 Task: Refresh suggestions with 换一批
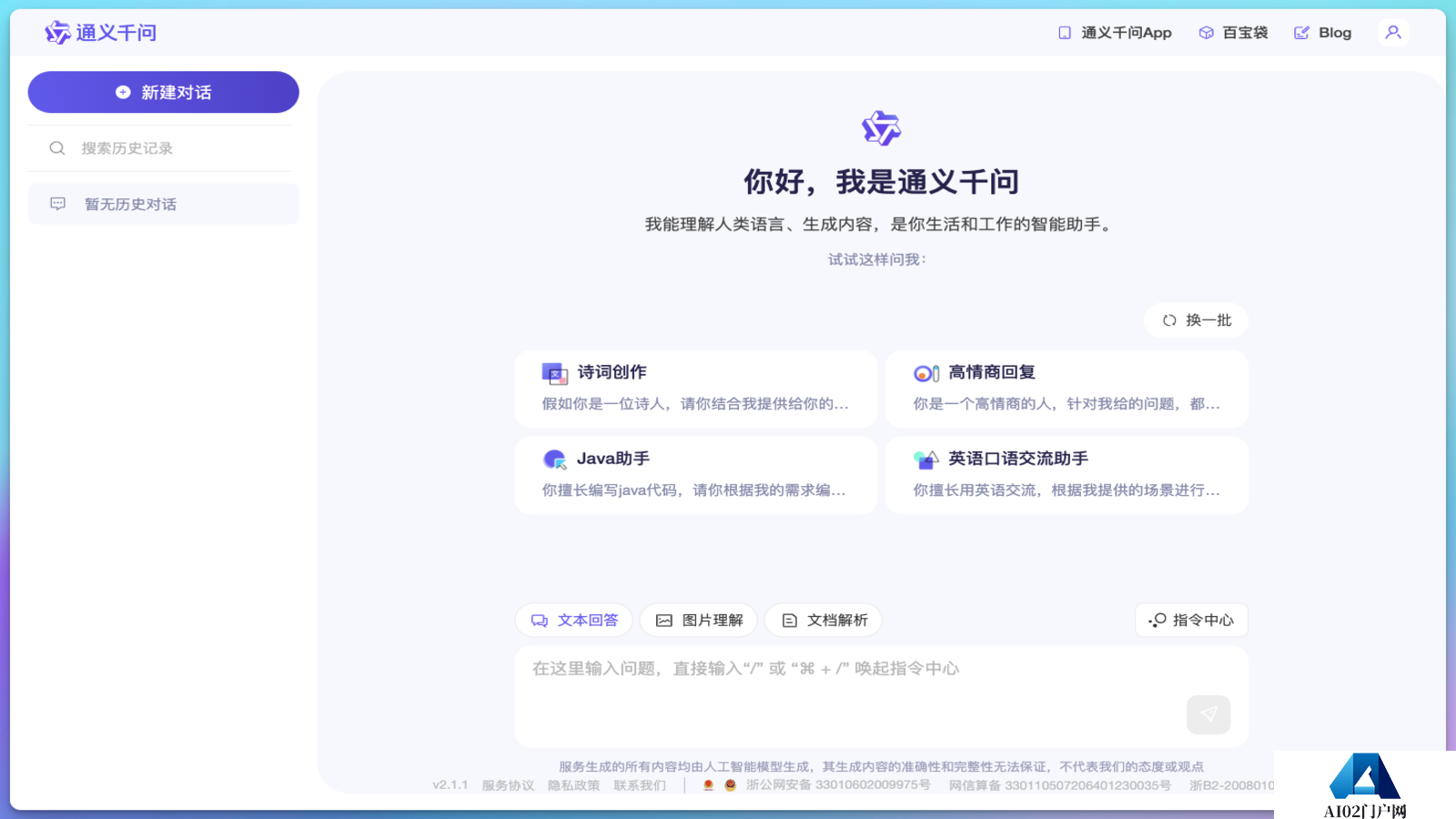pos(1196,320)
